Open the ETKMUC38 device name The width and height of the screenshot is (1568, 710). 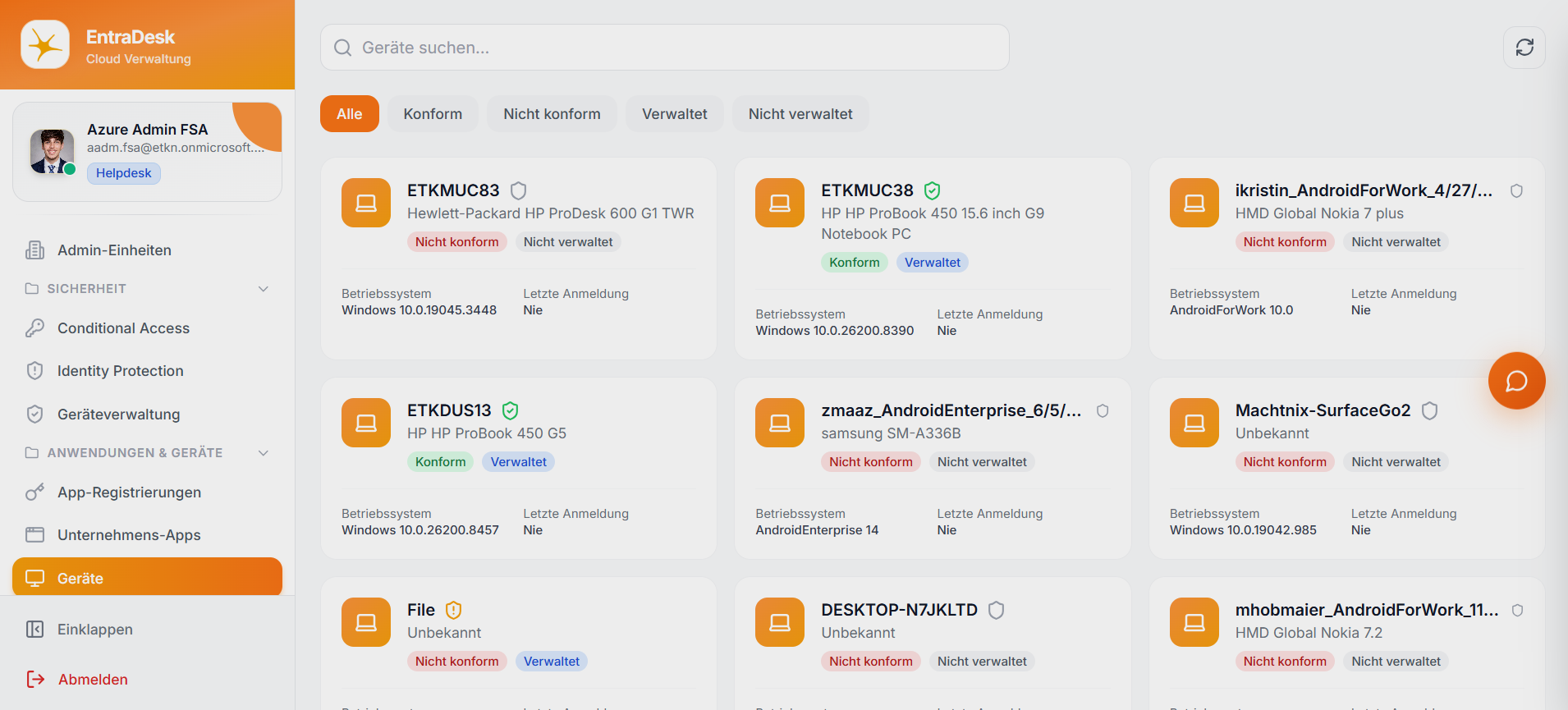tap(867, 190)
